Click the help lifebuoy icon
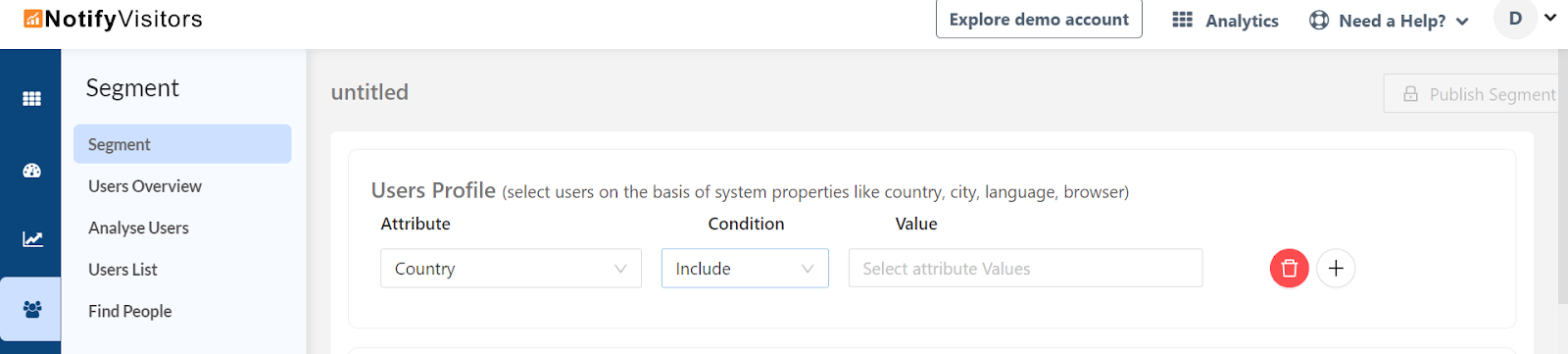 (1319, 20)
